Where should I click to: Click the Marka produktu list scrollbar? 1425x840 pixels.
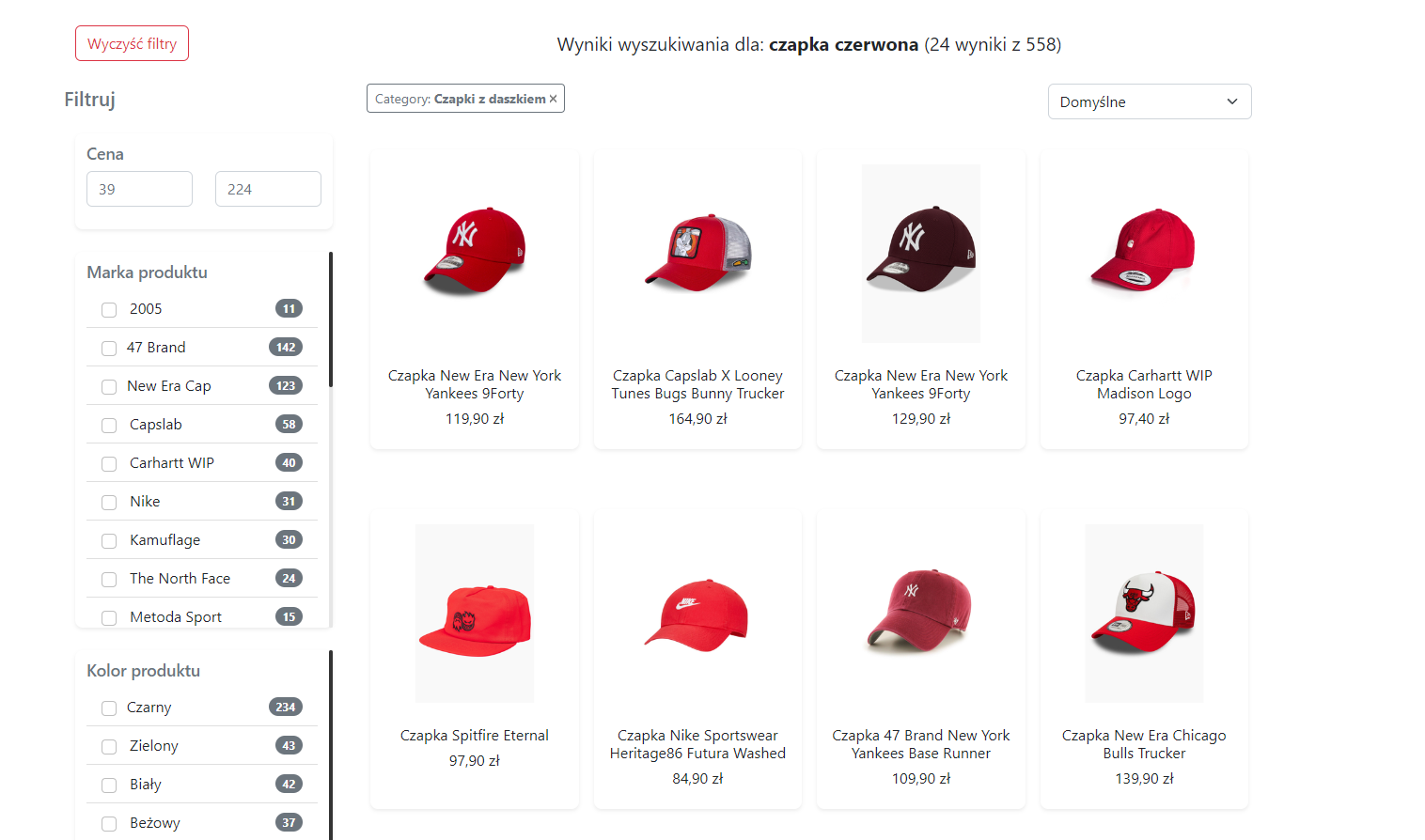point(331,319)
